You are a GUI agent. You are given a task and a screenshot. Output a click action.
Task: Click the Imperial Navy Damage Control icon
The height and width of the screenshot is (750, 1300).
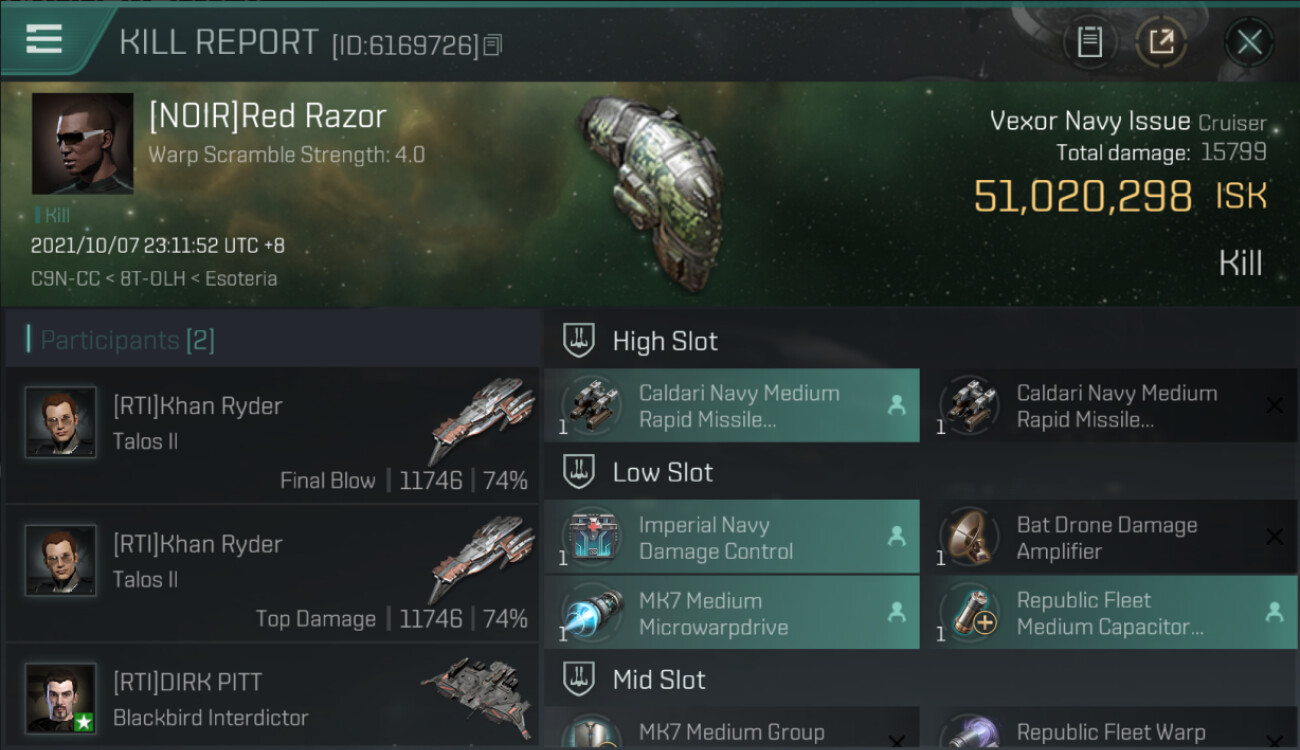click(593, 537)
